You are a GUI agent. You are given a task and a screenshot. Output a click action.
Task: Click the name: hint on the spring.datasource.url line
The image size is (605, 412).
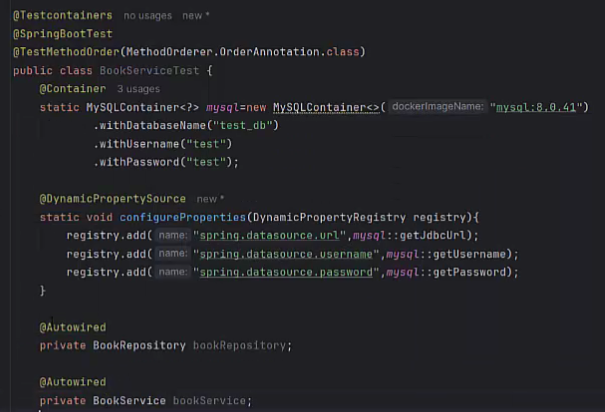[x=173, y=235]
